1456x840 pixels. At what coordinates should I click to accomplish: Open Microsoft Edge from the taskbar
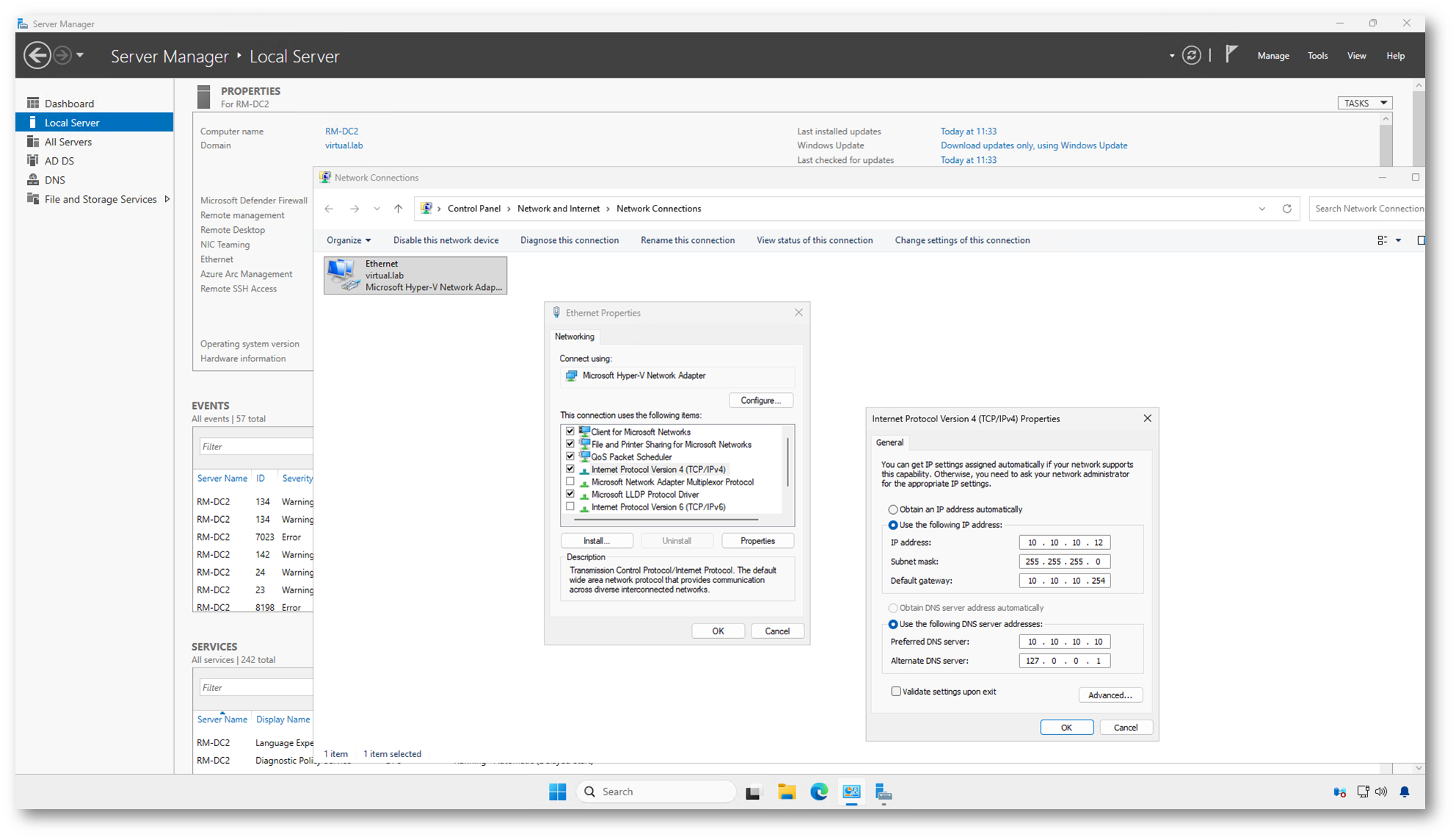coord(819,792)
